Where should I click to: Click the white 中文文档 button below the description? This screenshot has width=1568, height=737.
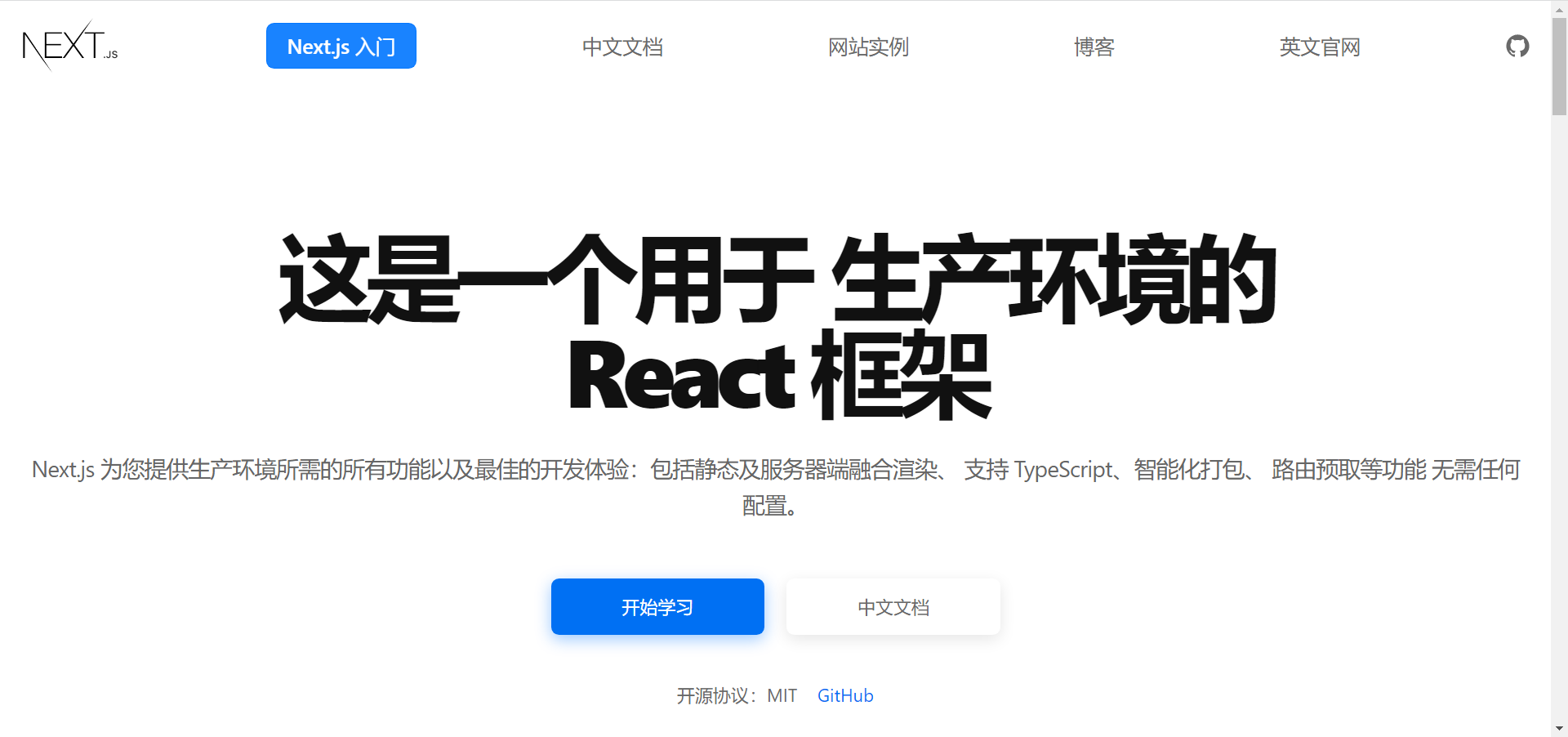(893, 607)
